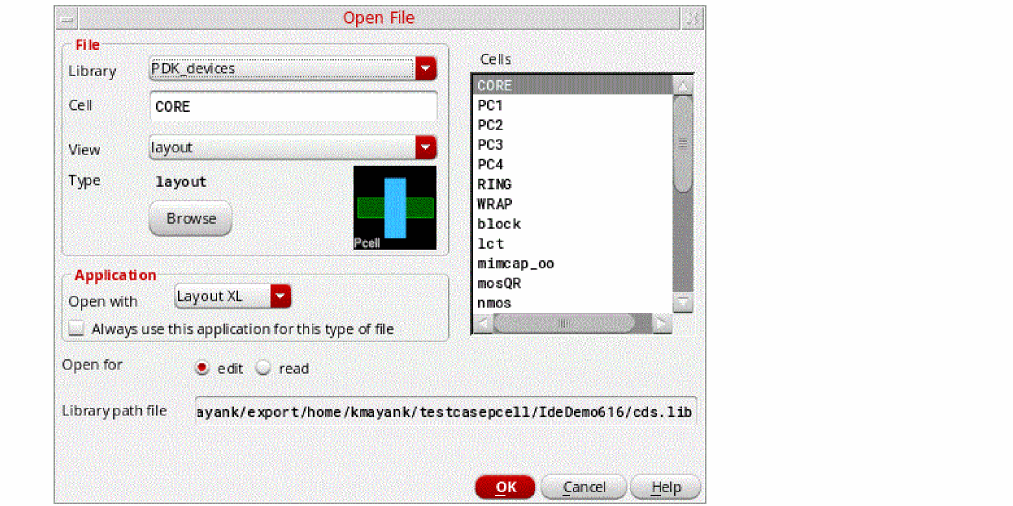Screen dimensions: 1013x506
Task: Open the window menu icon in title bar
Action: pyautogui.click(x=65, y=19)
